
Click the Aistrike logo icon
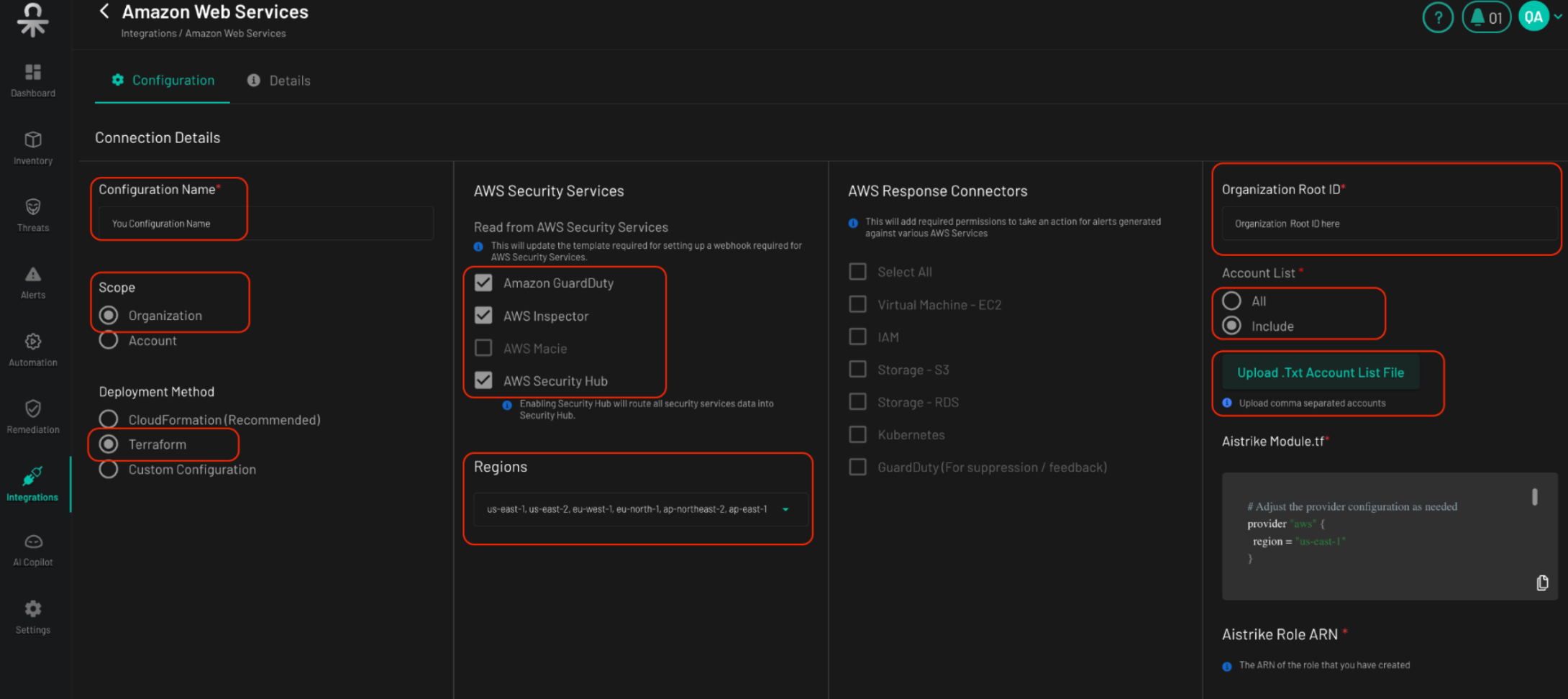(32, 19)
